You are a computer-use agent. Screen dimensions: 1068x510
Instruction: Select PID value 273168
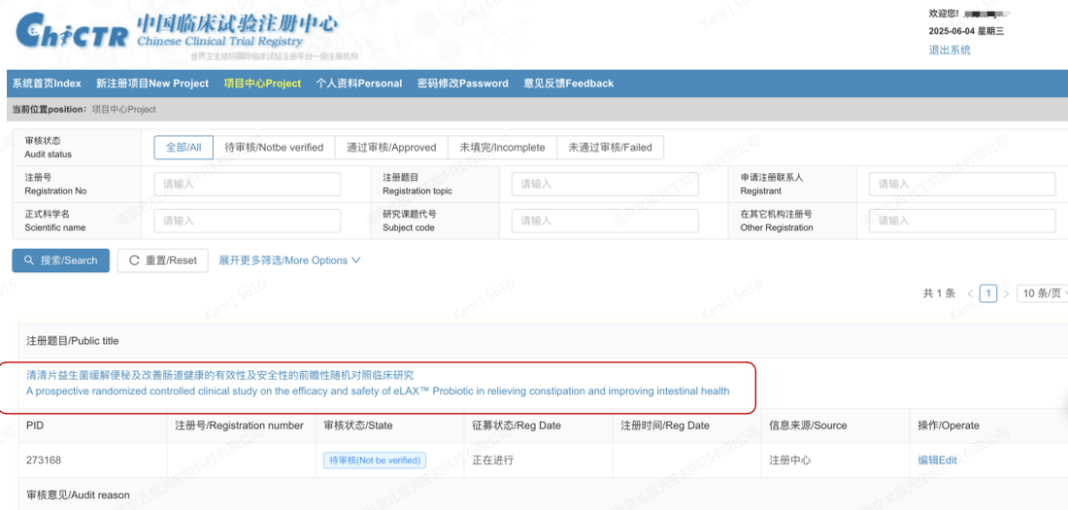pos(44,460)
